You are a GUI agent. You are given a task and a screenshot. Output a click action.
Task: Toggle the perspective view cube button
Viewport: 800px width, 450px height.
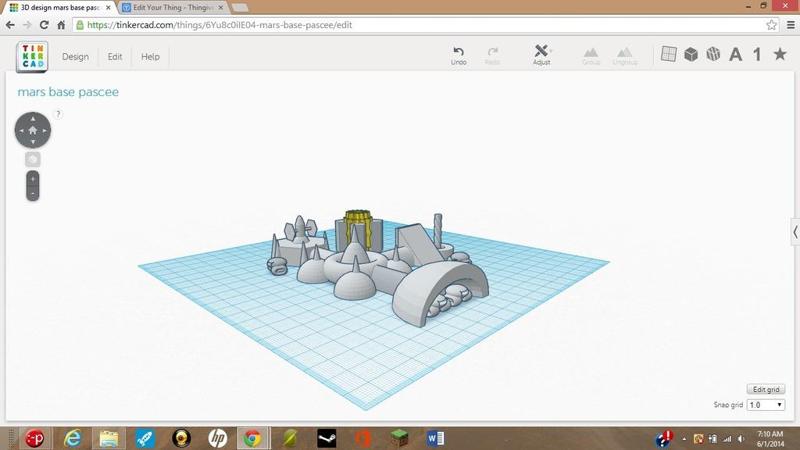point(32,159)
